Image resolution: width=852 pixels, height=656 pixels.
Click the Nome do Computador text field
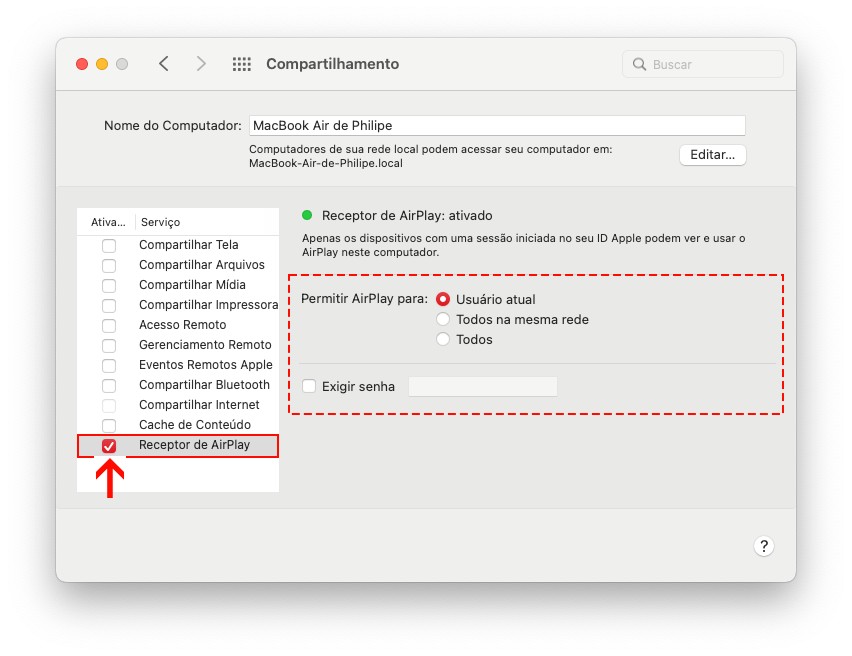[x=496, y=126]
